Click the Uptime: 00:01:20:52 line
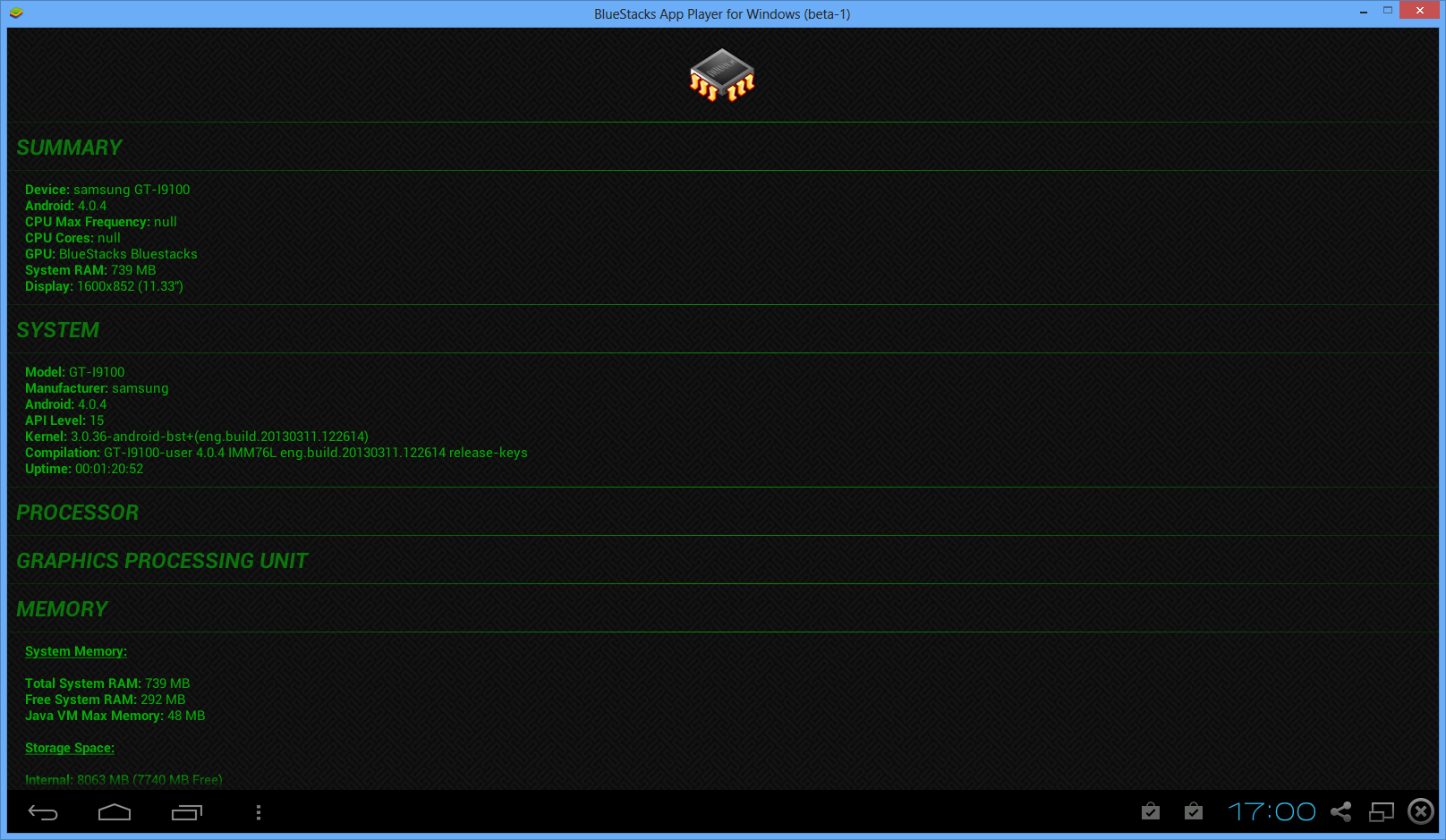The width and height of the screenshot is (1446, 840). pos(84,469)
